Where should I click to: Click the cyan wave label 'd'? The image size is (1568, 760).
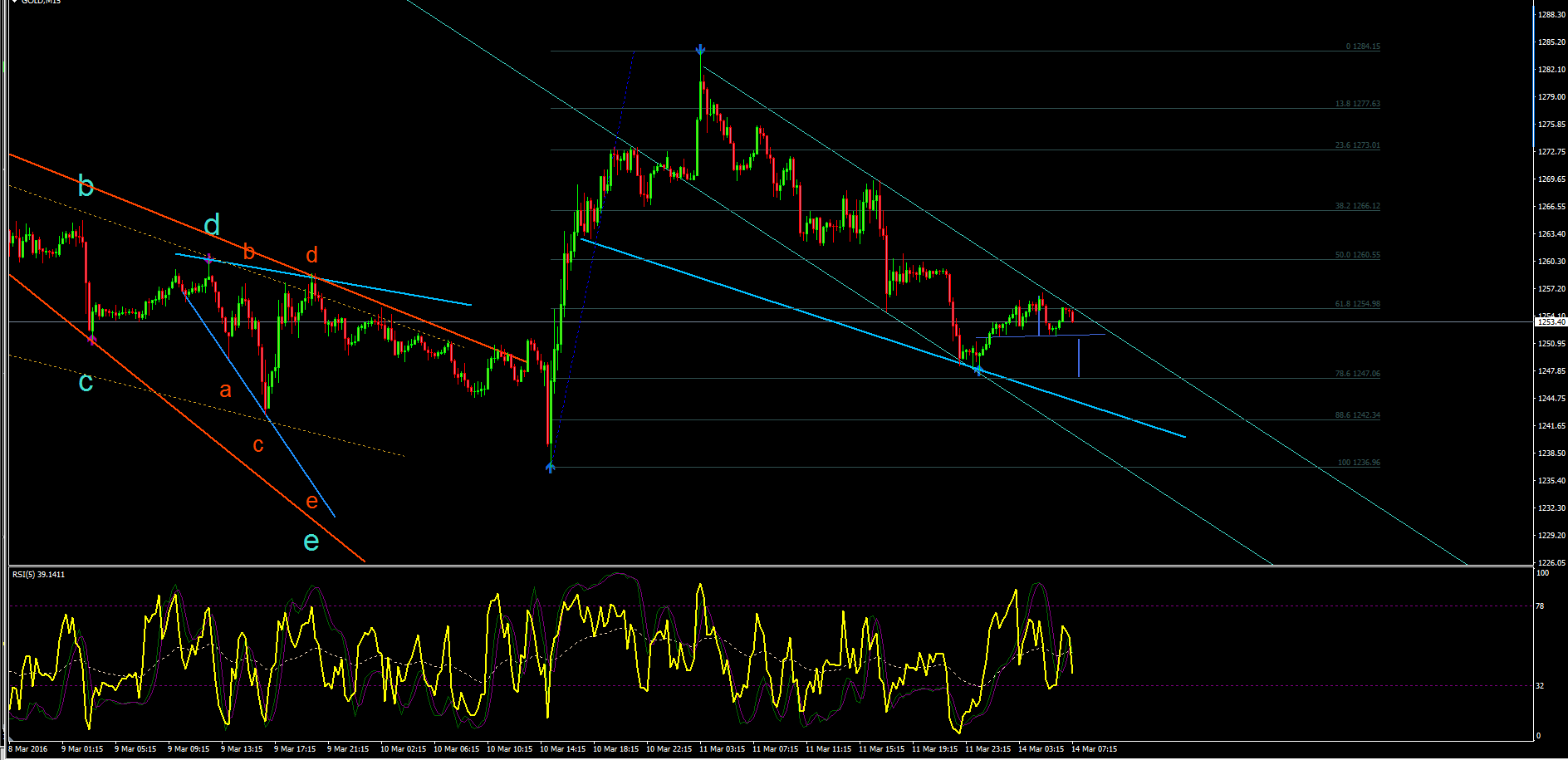coord(212,224)
